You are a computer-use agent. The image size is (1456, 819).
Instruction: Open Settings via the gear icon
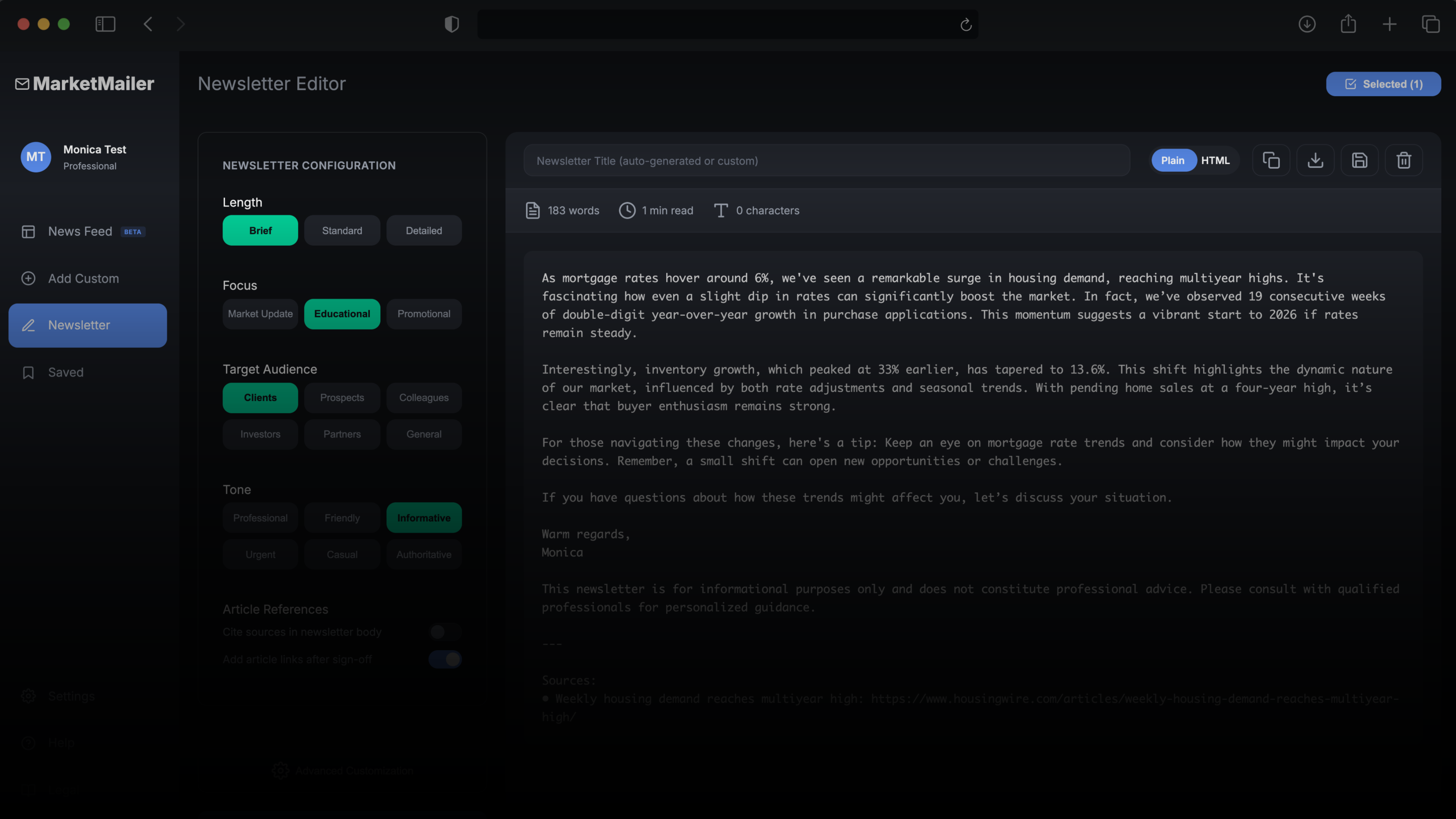click(x=28, y=696)
